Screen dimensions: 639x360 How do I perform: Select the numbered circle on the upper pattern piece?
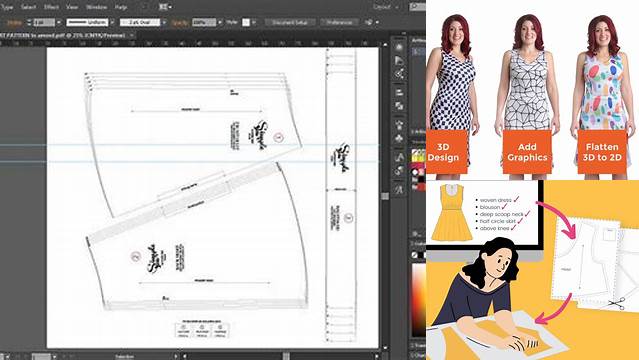point(278,137)
